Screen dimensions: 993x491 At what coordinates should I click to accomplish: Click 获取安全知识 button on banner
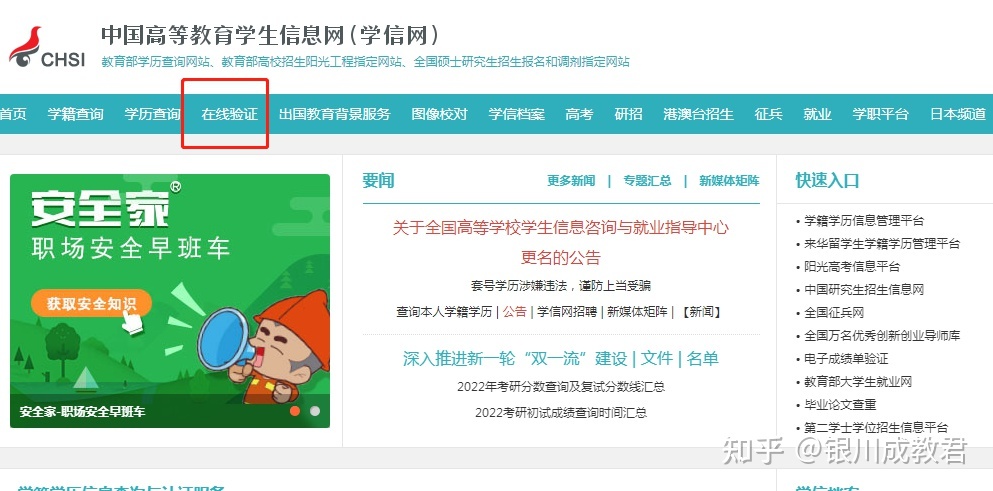point(91,303)
